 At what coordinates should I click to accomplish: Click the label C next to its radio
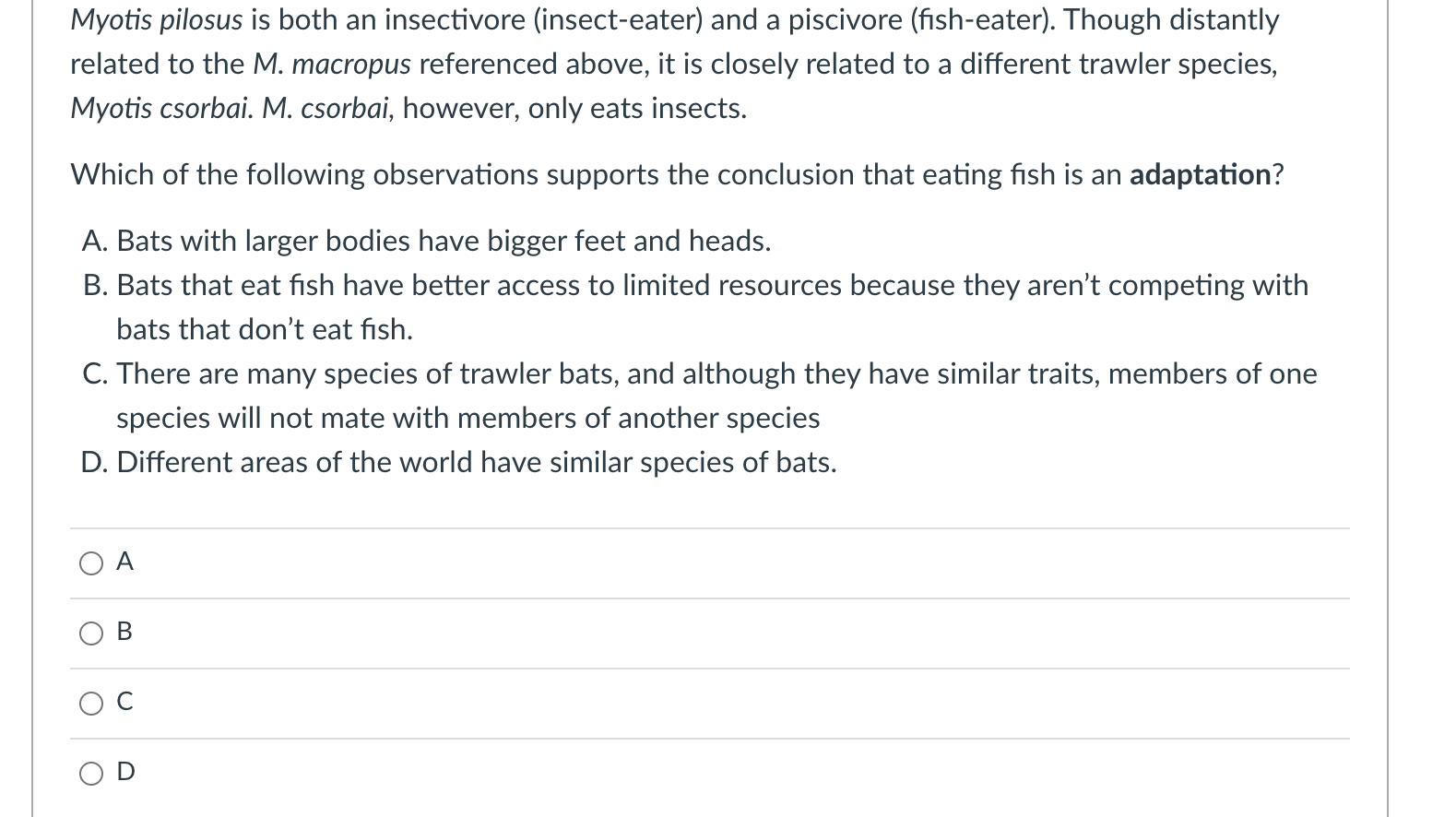pos(124,703)
